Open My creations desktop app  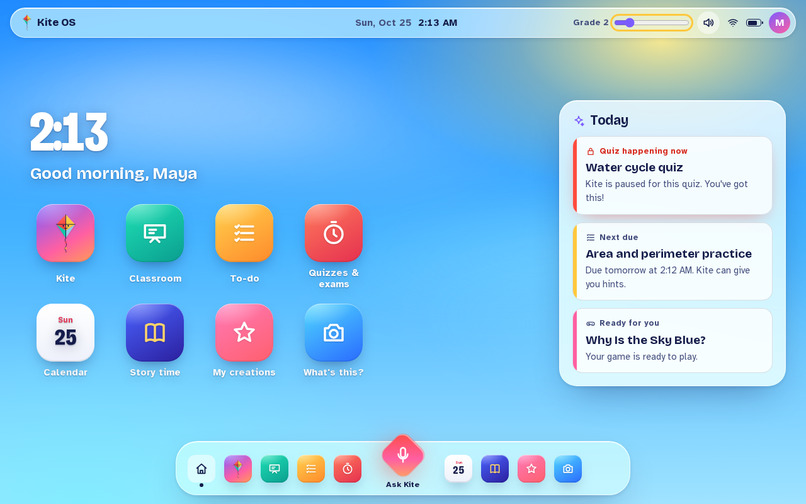[x=244, y=333]
